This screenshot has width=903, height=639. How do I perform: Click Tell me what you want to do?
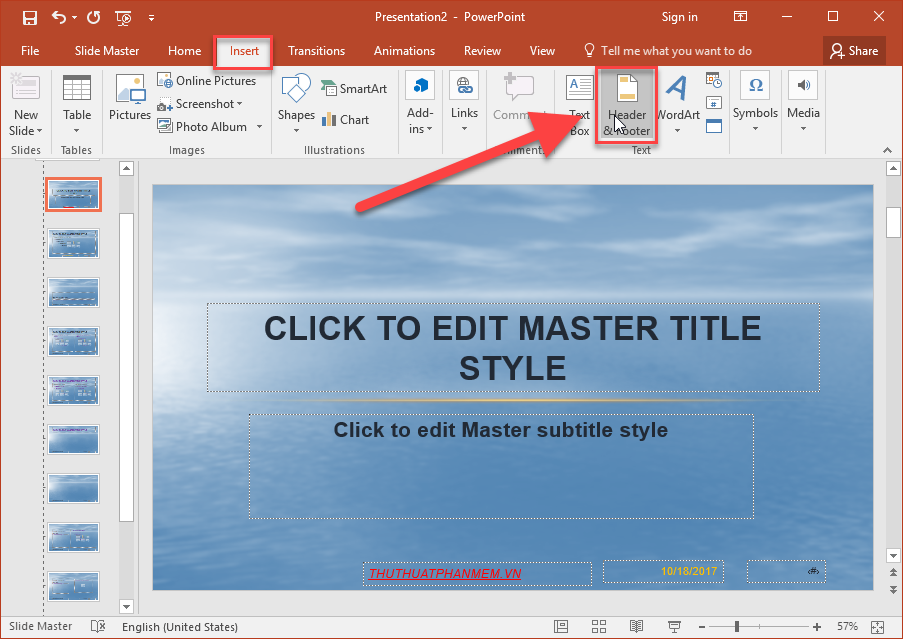pyautogui.click(x=668, y=51)
